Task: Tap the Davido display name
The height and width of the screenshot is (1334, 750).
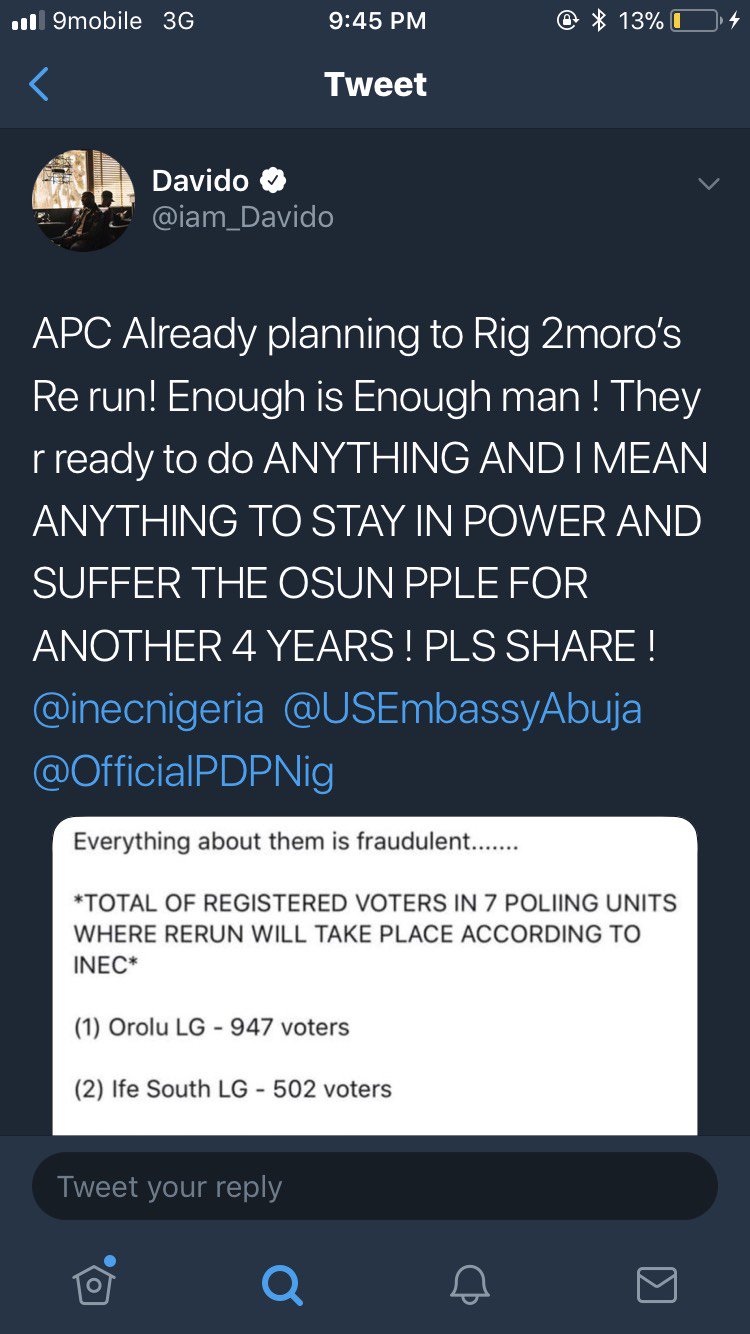Action: (x=200, y=181)
